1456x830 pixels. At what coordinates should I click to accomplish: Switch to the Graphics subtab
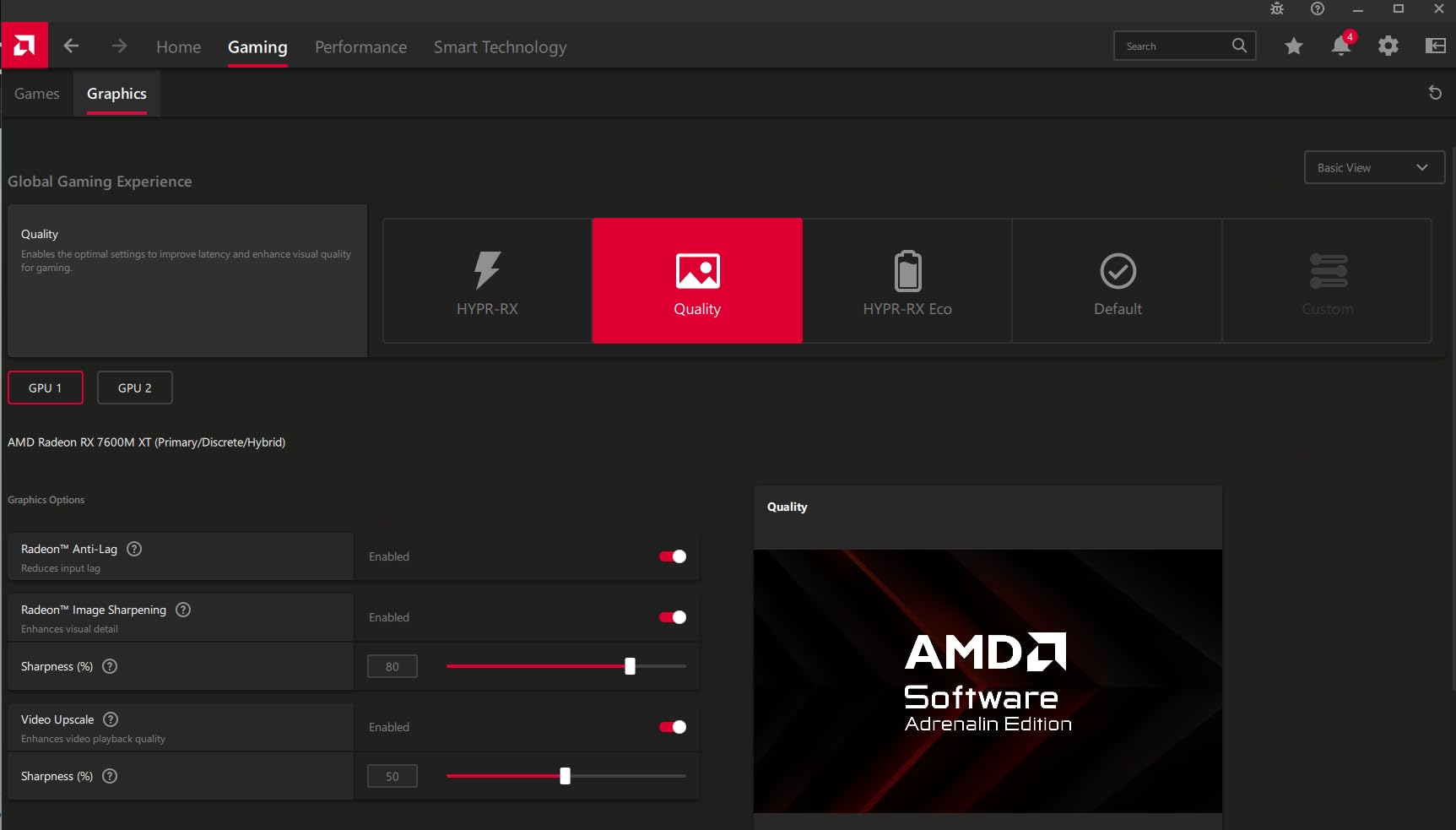116,94
